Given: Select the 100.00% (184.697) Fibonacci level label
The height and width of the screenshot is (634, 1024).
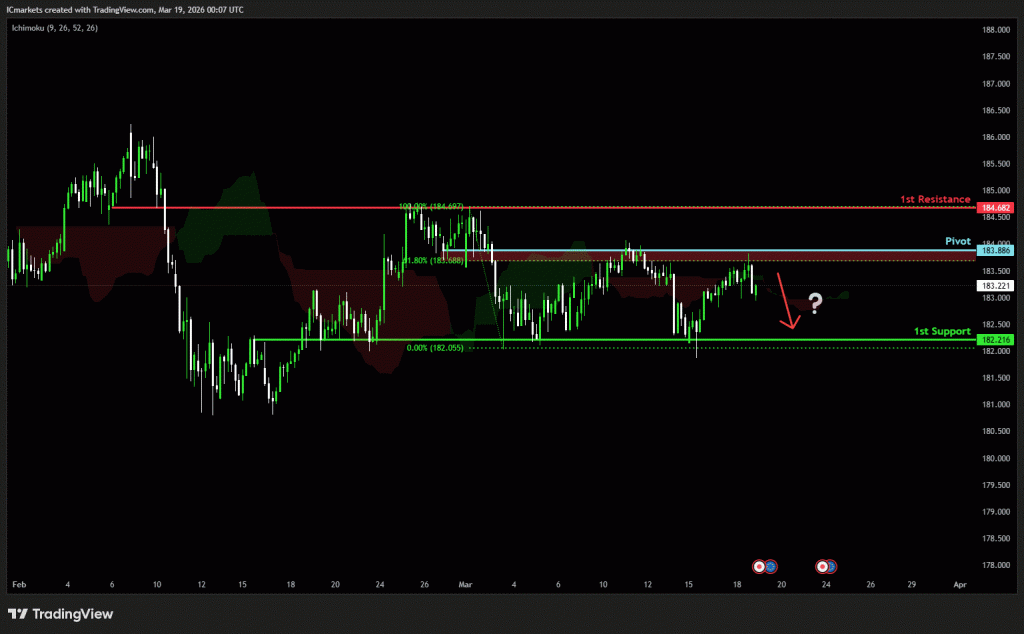Looking at the screenshot, I should 430,207.
